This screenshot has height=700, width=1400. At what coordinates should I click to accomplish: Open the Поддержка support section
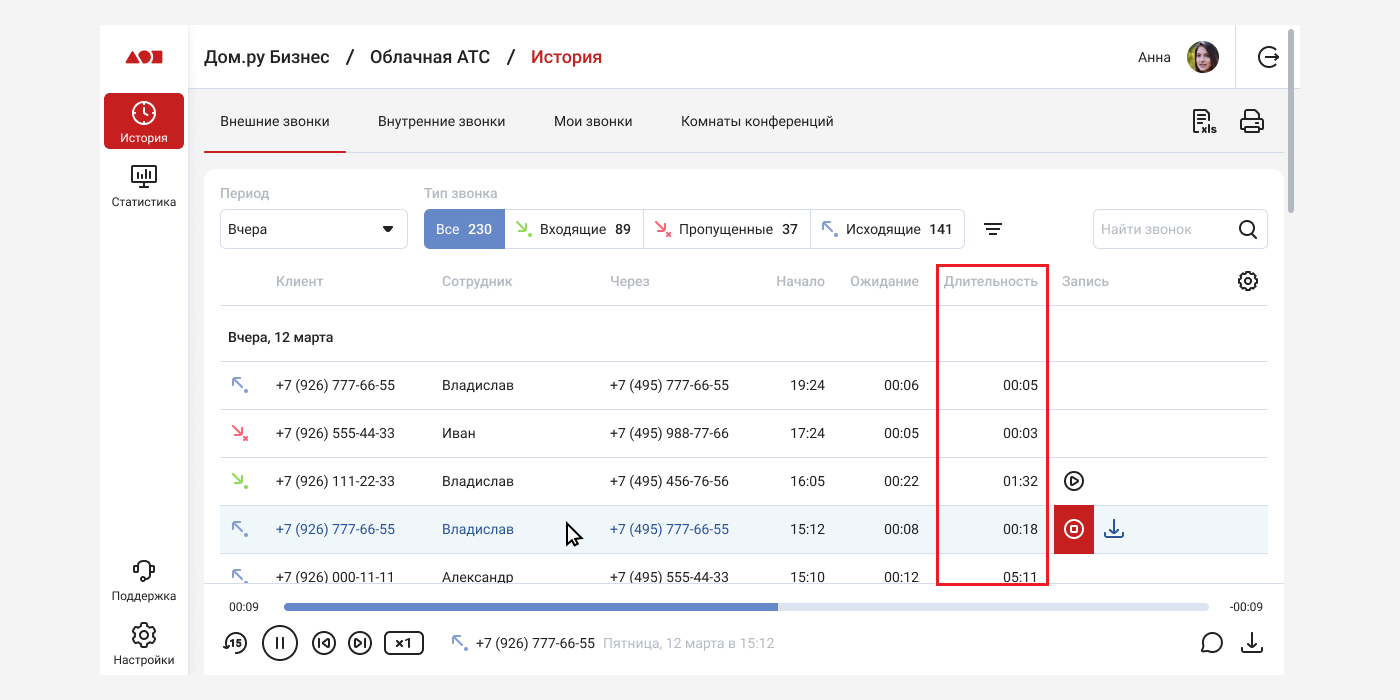pos(144,581)
